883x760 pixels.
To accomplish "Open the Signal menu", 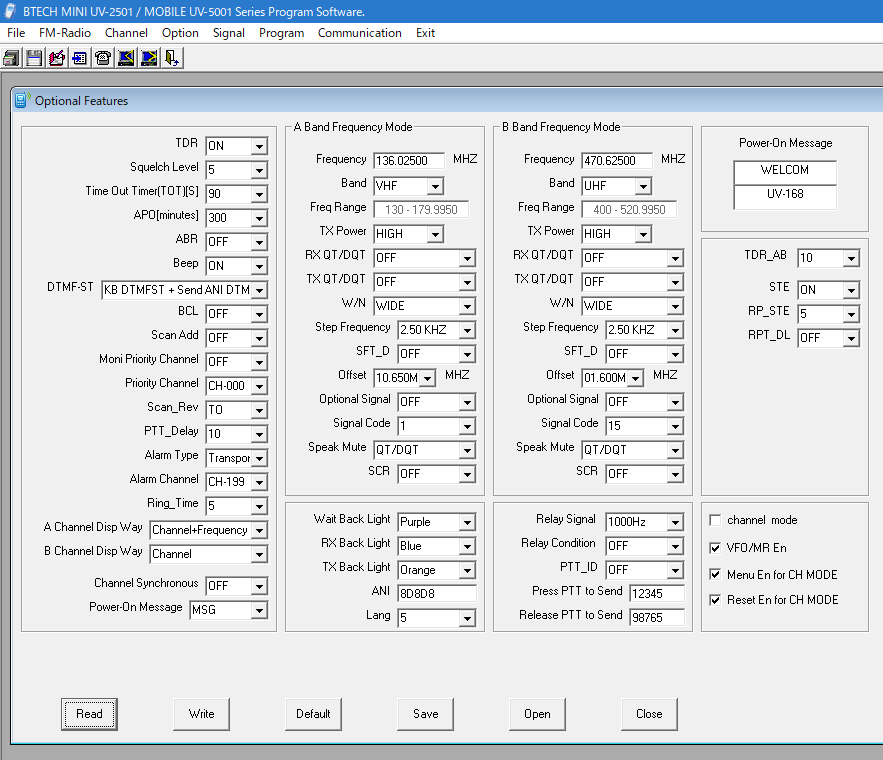I will pyautogui.click(x=229, y=33).
